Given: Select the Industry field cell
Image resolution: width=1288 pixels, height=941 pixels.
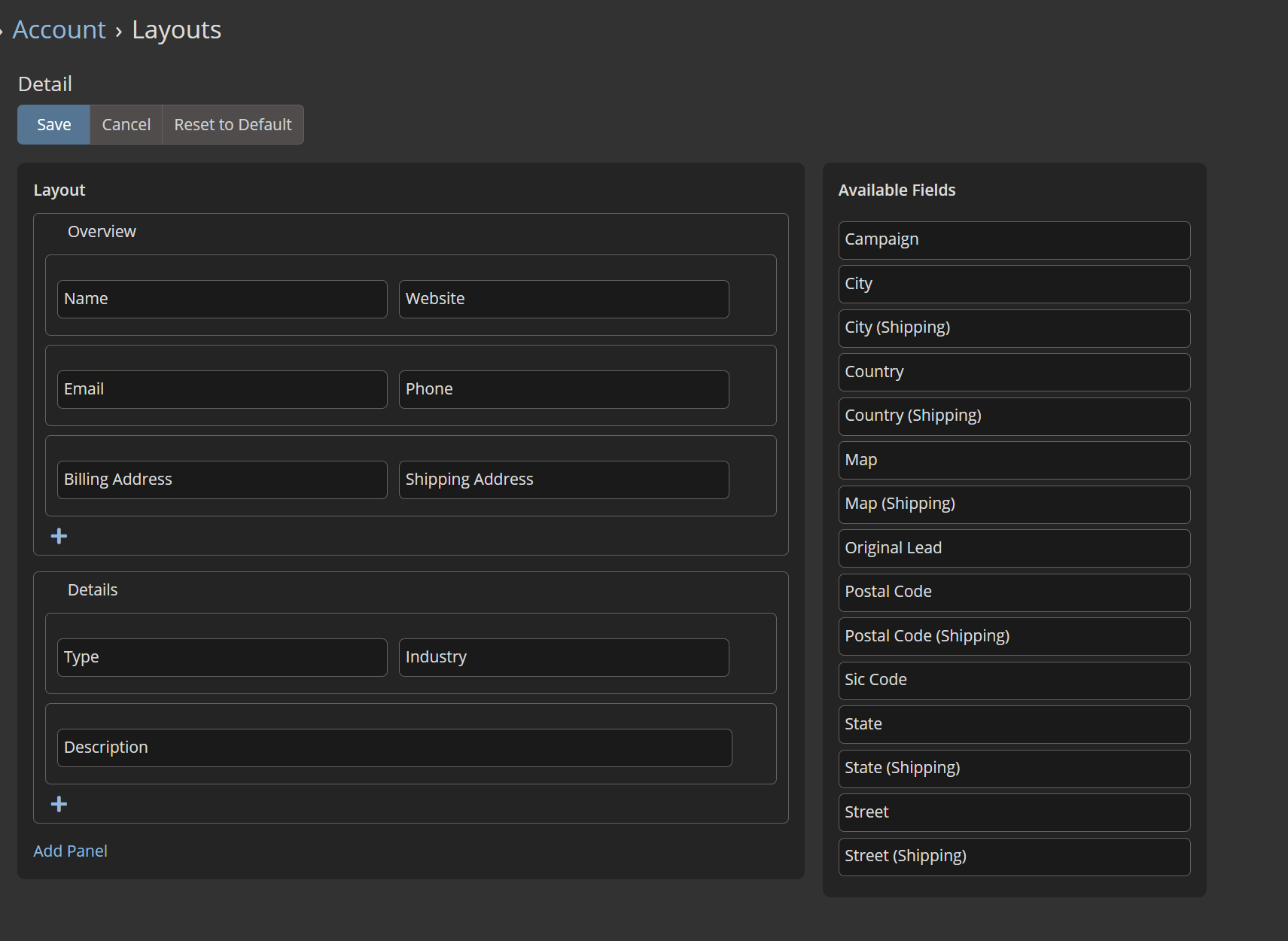Looking at the screenshot, I should tap(563, 657).
